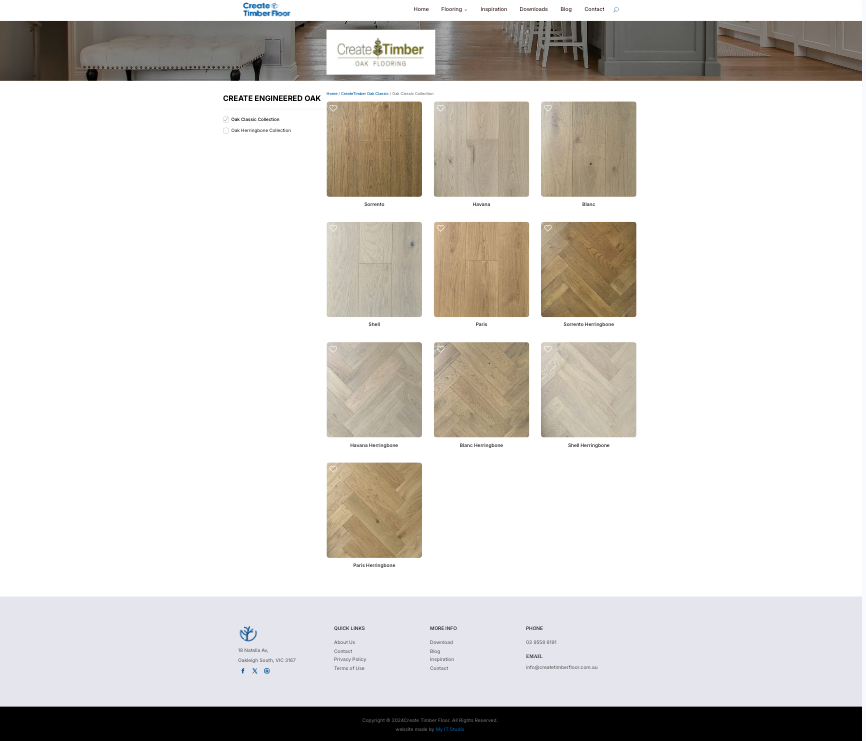Open Inspiration from the top navigation
This screenshot has width=866, height=741.
pos(494,9)
